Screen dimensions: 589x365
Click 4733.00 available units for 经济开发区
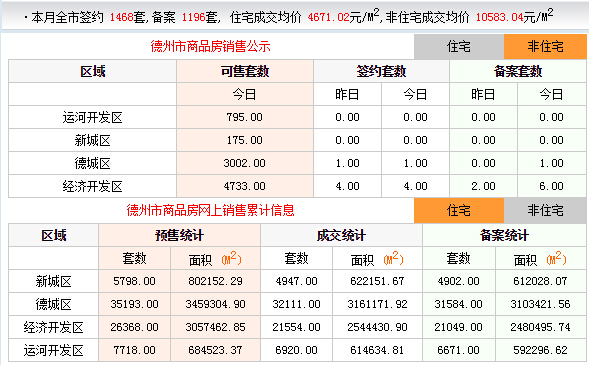point(245,186)
